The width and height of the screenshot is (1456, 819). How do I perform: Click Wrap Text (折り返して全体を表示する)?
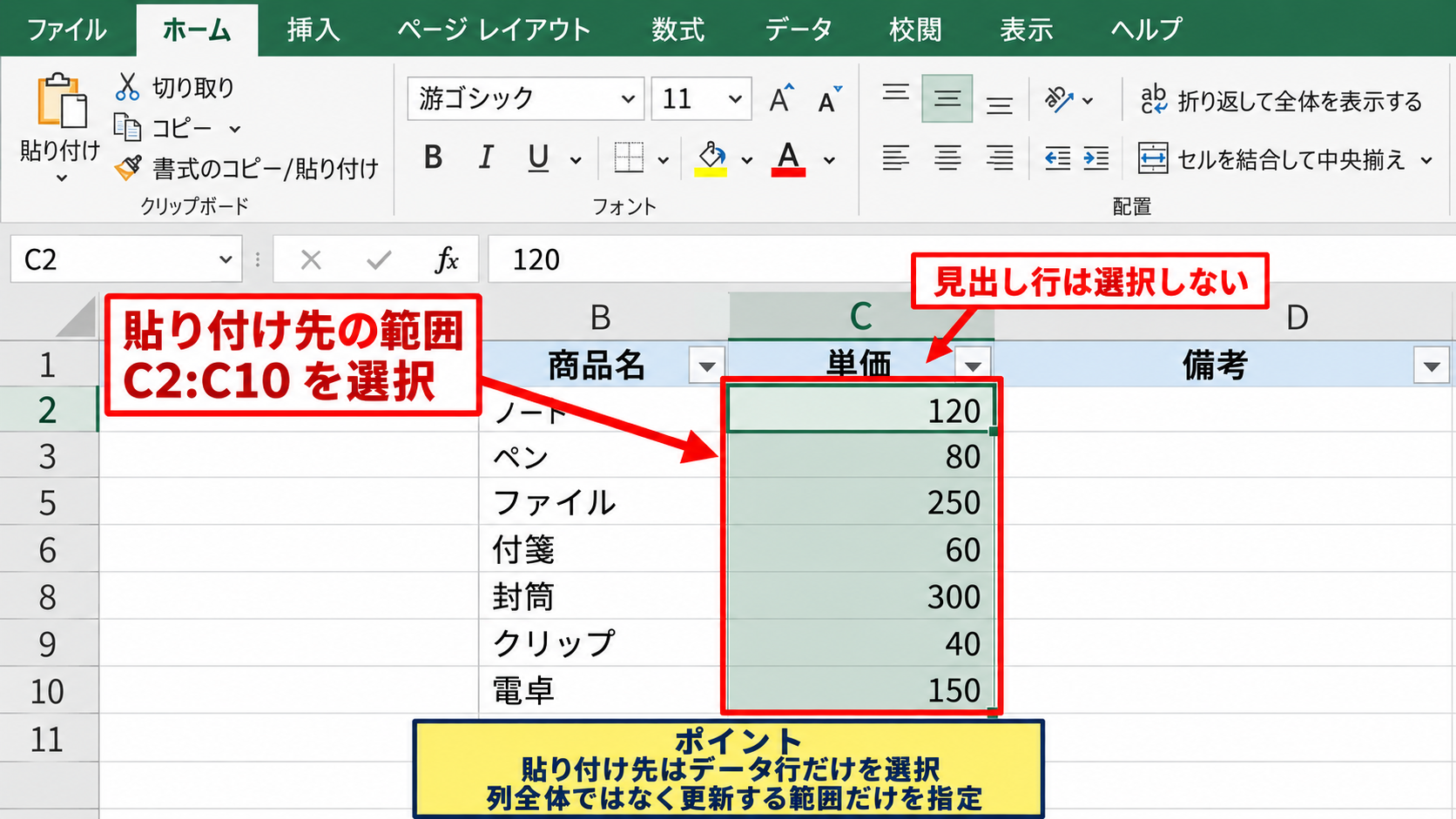click(1281, 101)
